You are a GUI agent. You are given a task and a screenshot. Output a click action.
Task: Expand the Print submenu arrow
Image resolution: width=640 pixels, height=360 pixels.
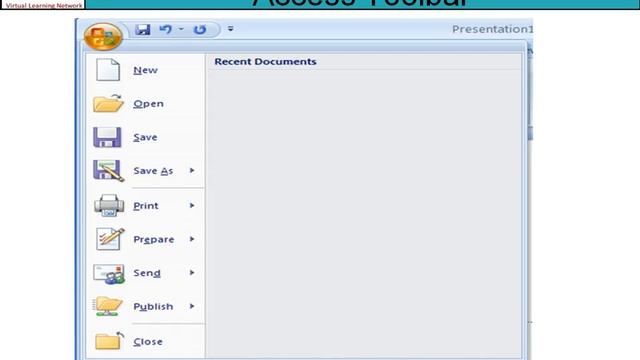click(192, 205)
